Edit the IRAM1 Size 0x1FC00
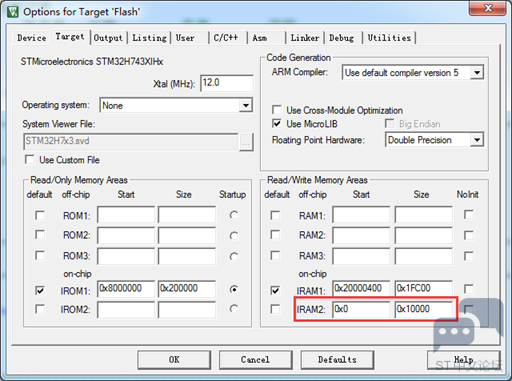This screenshot has width=512, height=381. click(x=423, y=289)
